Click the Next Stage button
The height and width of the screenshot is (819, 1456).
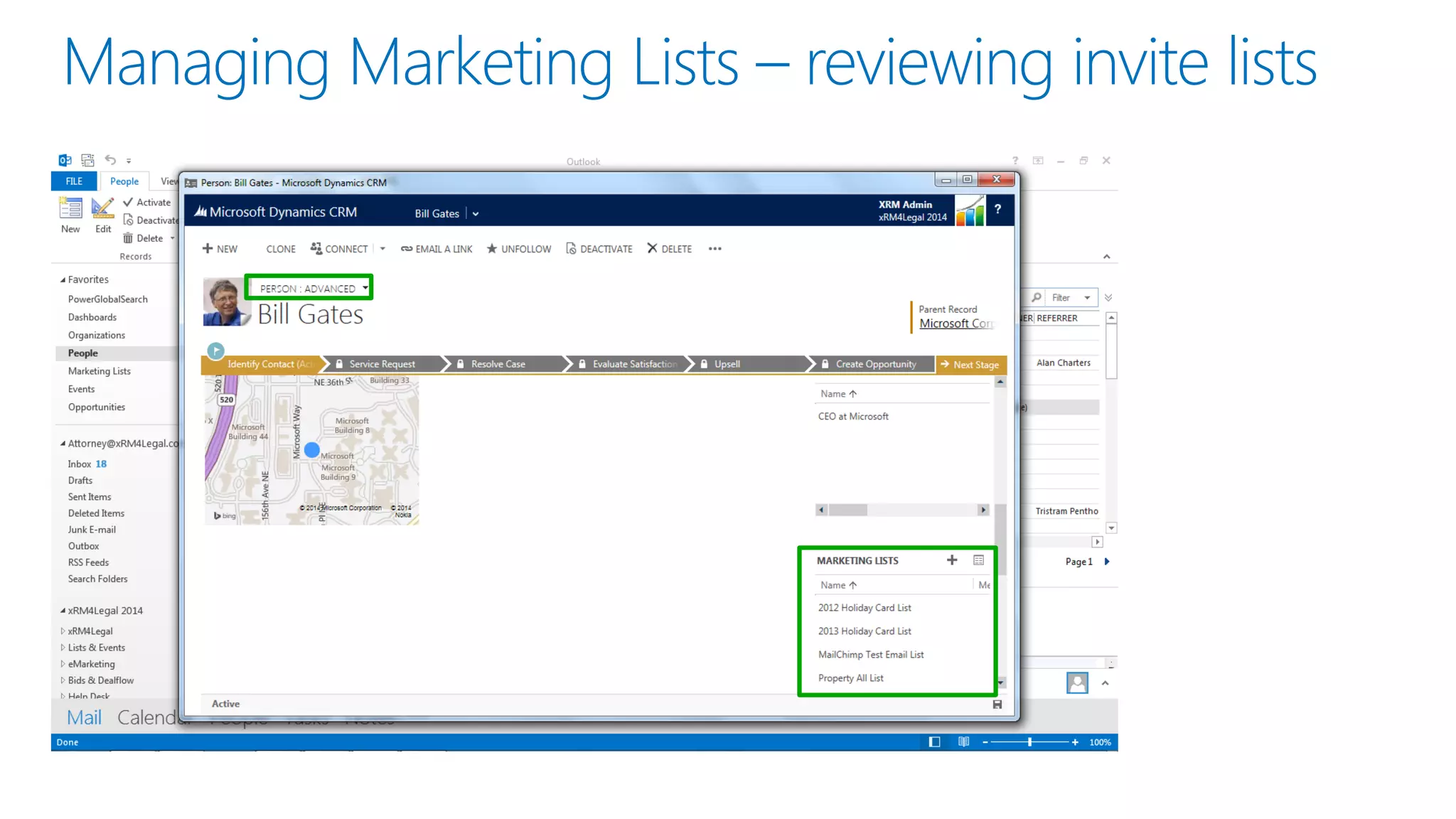pos(971,364)
